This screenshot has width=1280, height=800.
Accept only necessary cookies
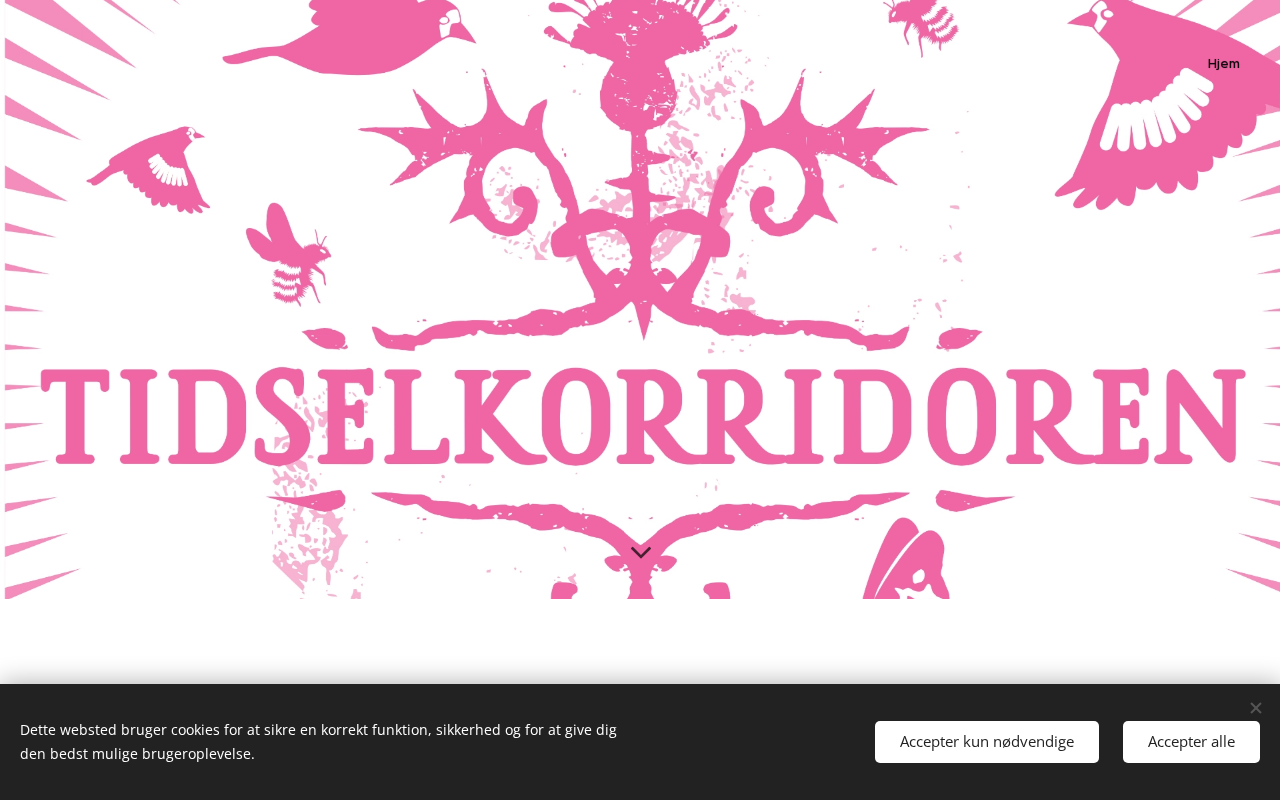click(x=987, y=742)
